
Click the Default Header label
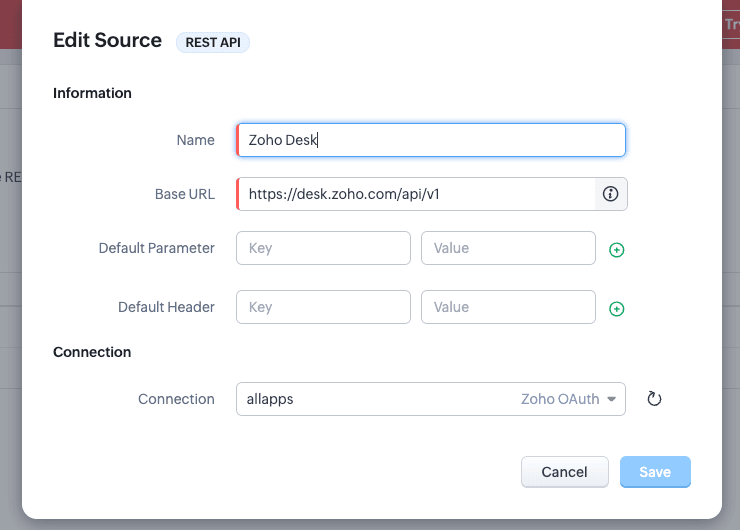pyautogui.click(x=167, y=307)
